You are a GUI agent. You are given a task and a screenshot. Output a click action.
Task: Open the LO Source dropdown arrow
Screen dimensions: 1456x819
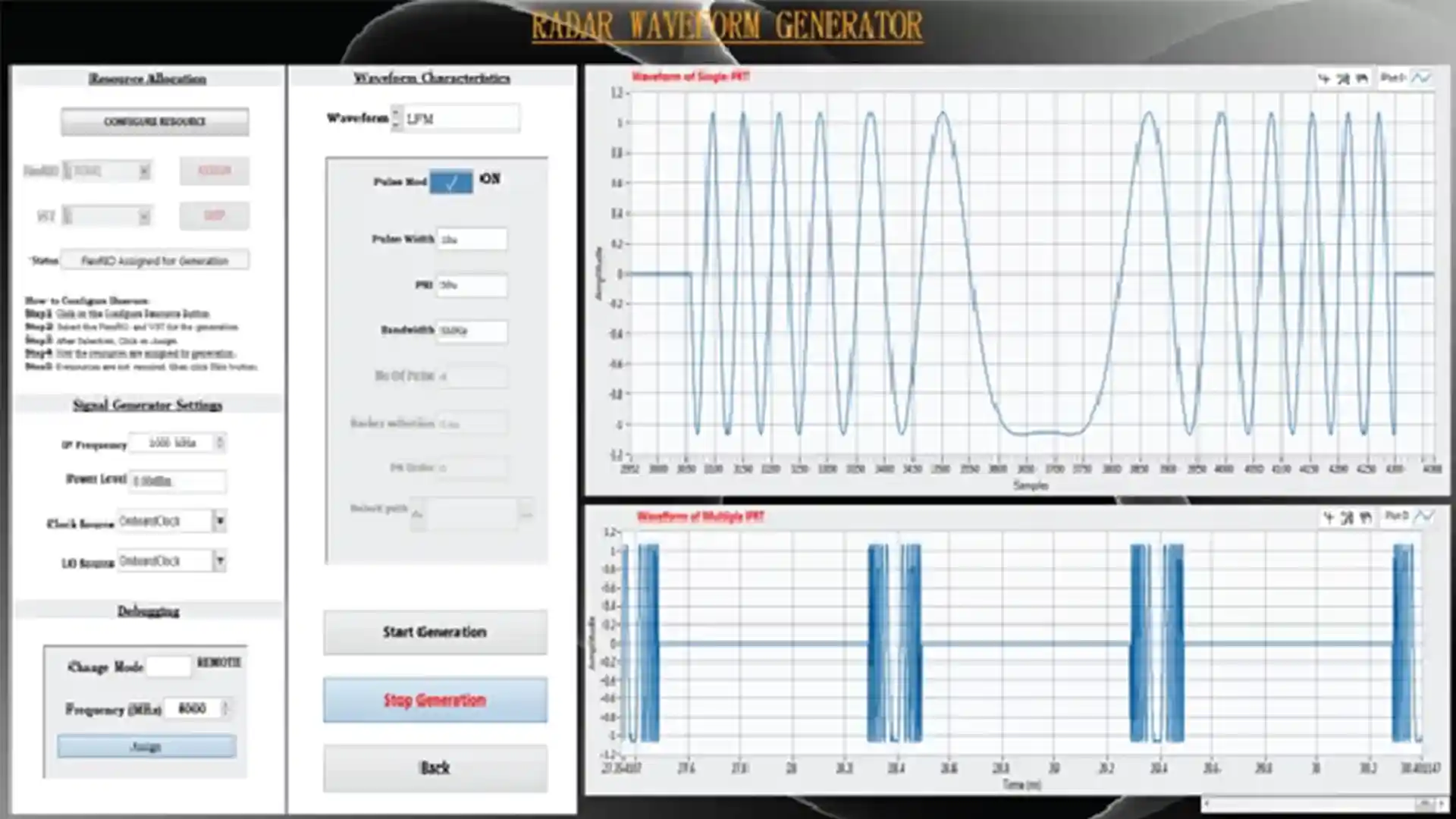pyautogui.click(x=220, y=561)
